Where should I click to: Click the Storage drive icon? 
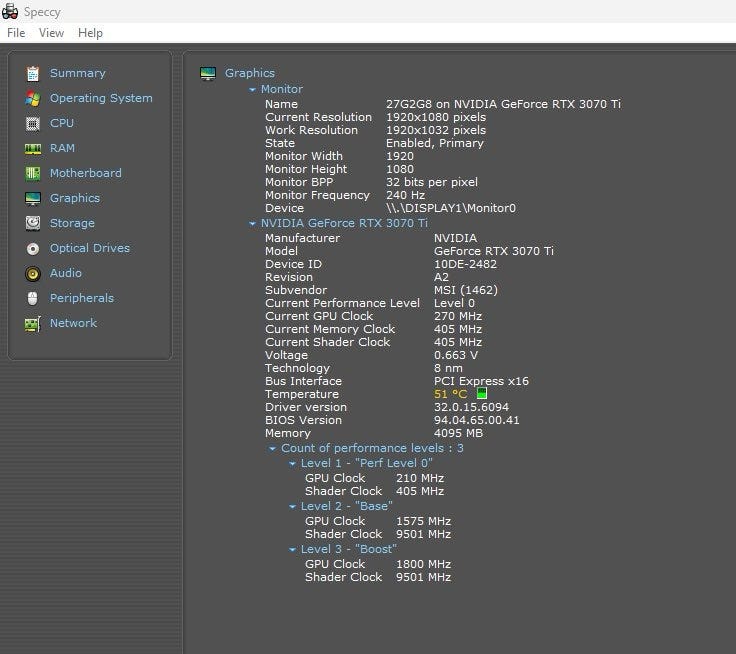coord(33,223)
